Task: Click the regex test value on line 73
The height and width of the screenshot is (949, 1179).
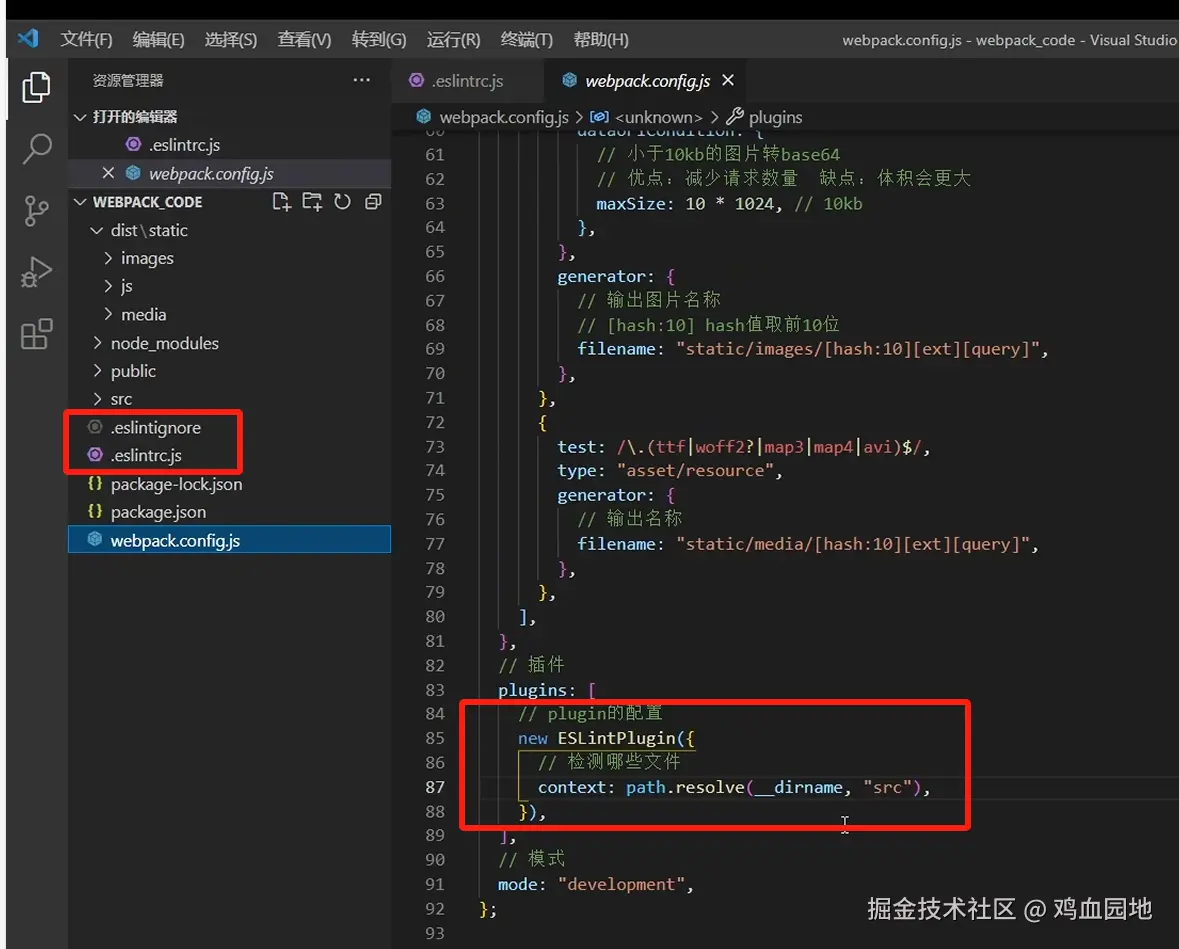Action: 768,447
